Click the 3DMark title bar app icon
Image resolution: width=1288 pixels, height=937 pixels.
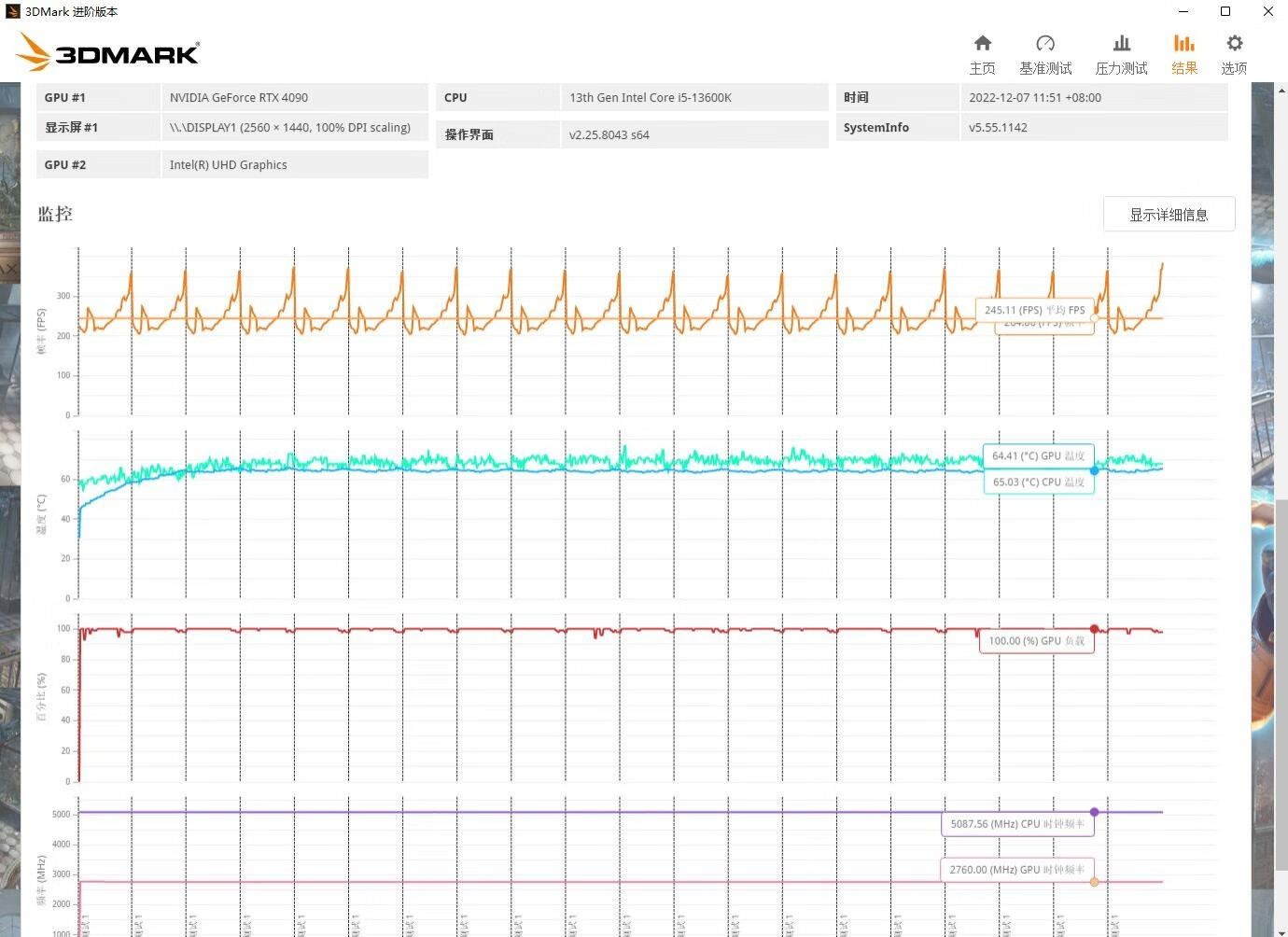click(x=12, y=11)
